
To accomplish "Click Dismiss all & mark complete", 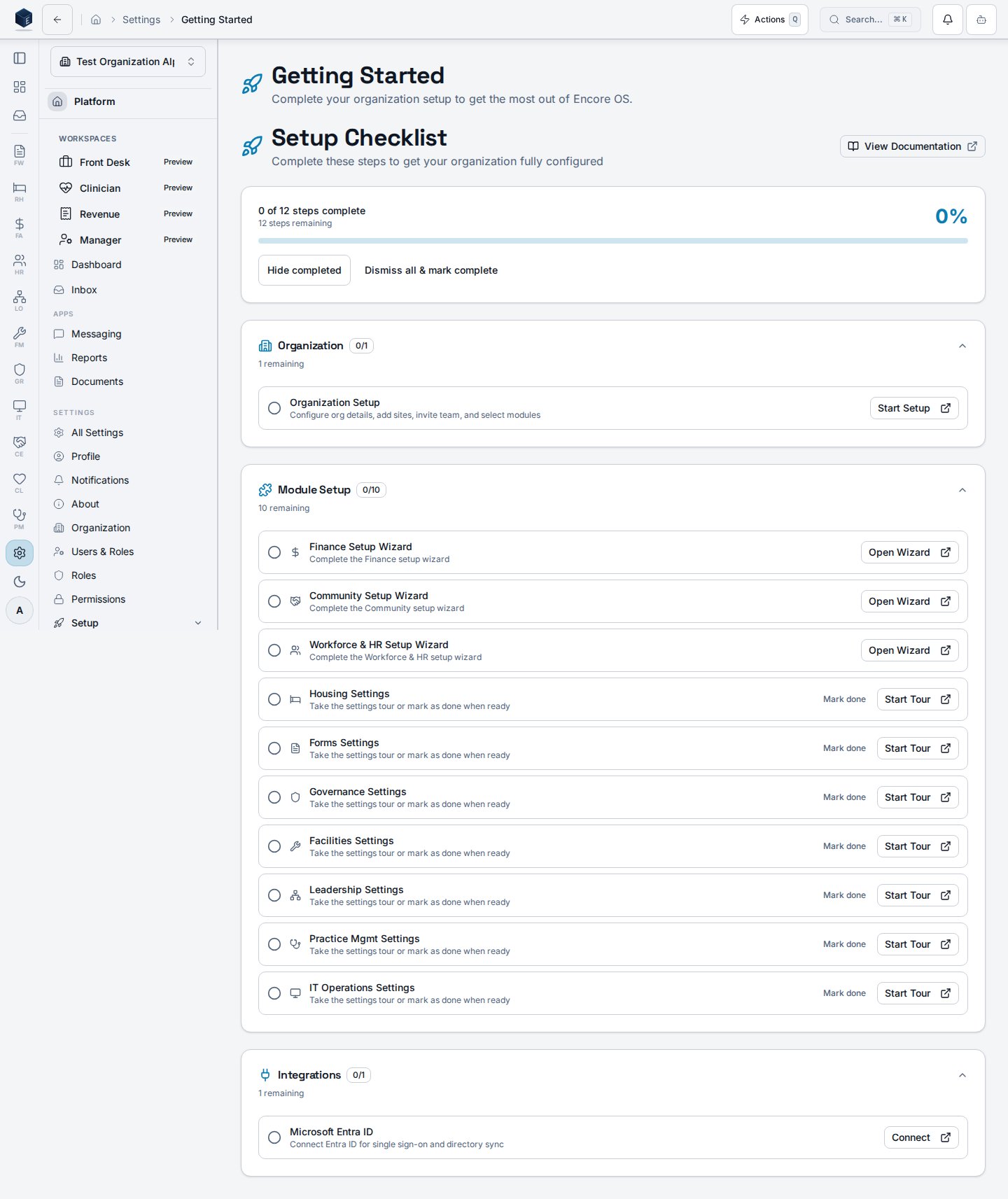I will [431, 270].
